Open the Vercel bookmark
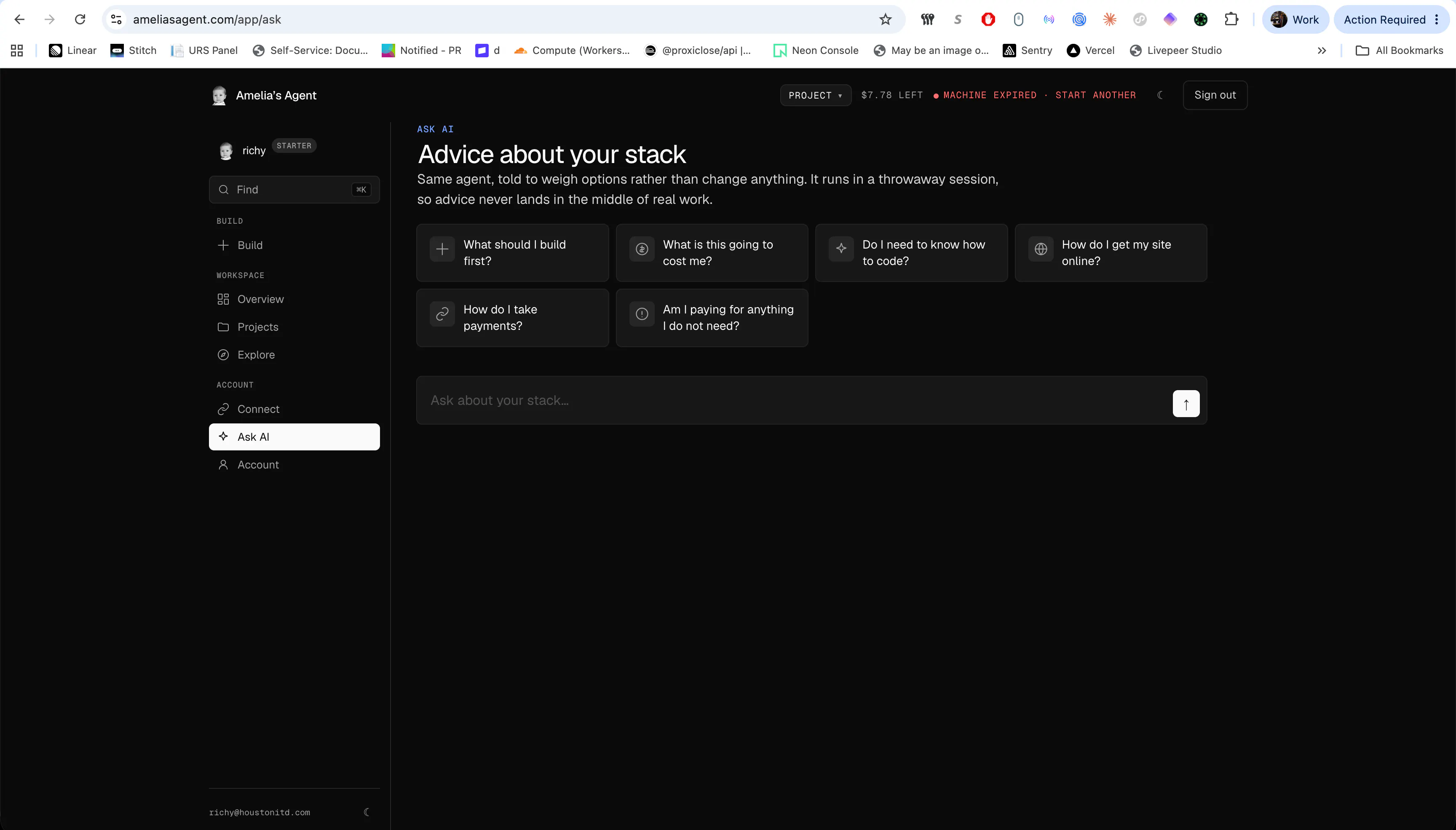This screenshot has height=830, width=1456. (x=1090, y=50)
